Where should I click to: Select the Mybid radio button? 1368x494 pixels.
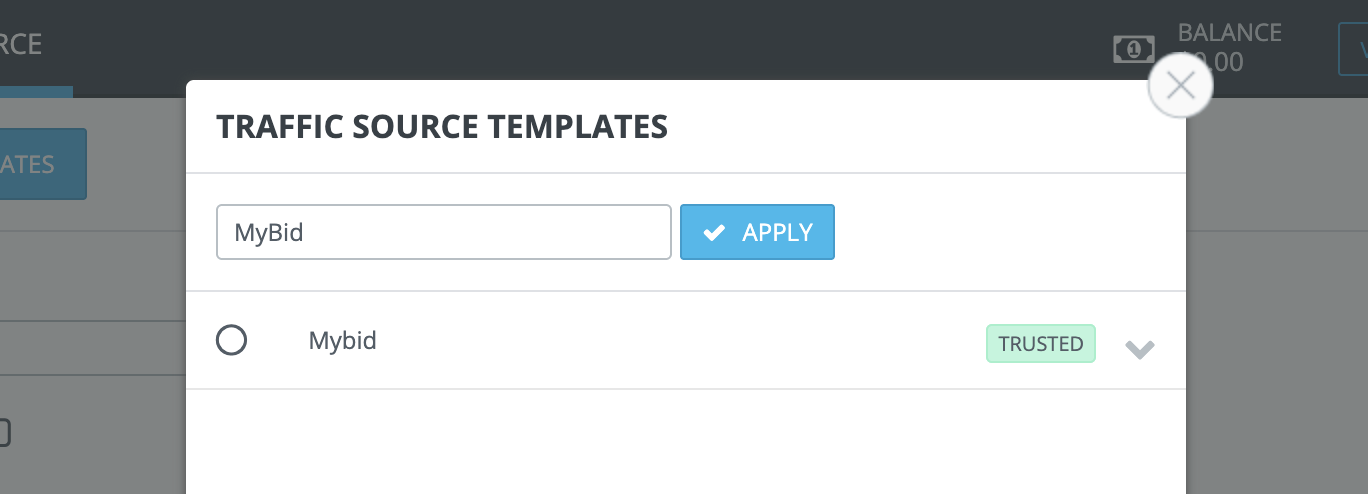231,341
